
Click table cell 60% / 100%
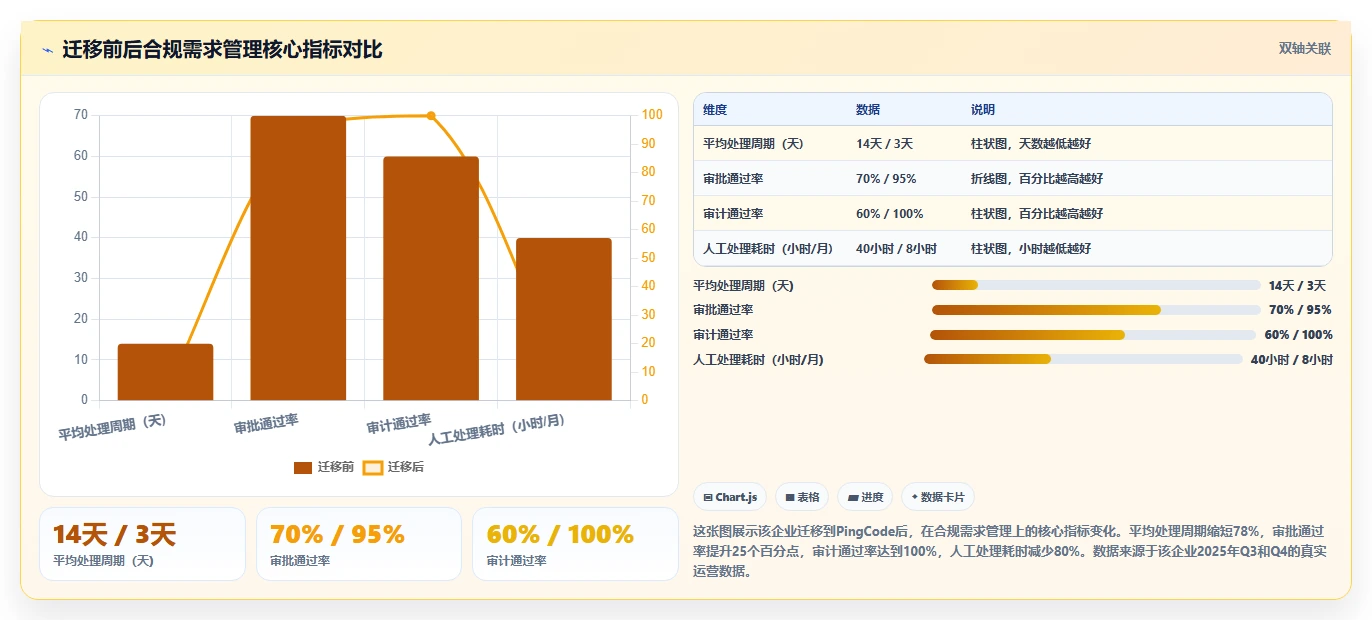tap(890, 214)
